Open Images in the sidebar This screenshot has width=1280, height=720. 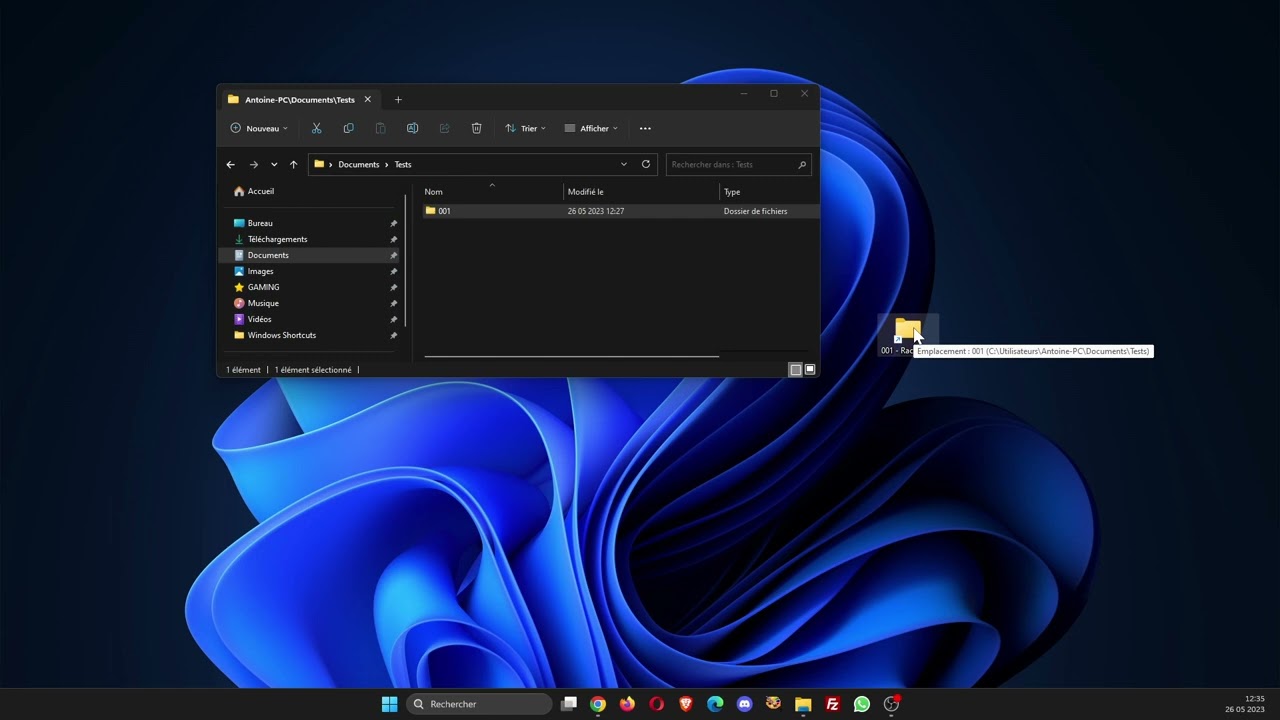(x=260, y=271)
